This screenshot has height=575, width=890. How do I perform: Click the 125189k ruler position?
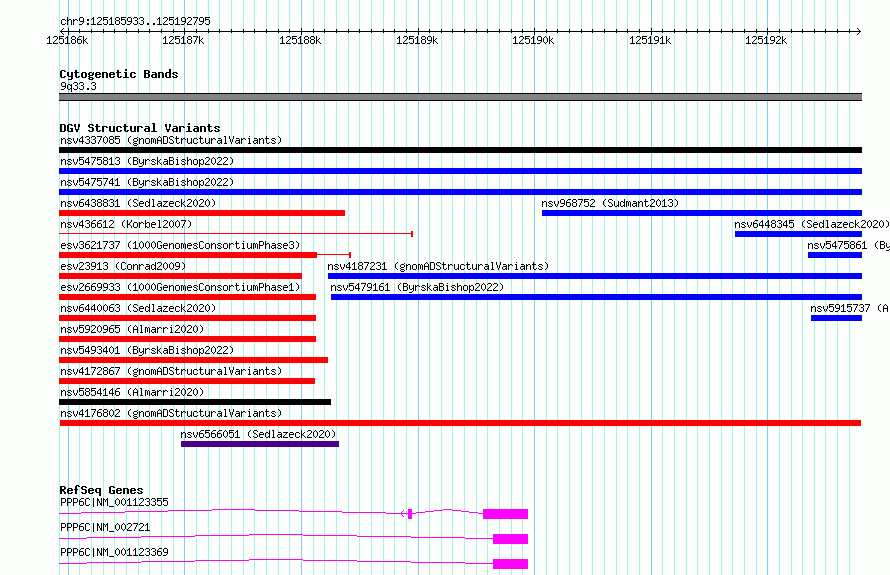[x=417, y=40]
